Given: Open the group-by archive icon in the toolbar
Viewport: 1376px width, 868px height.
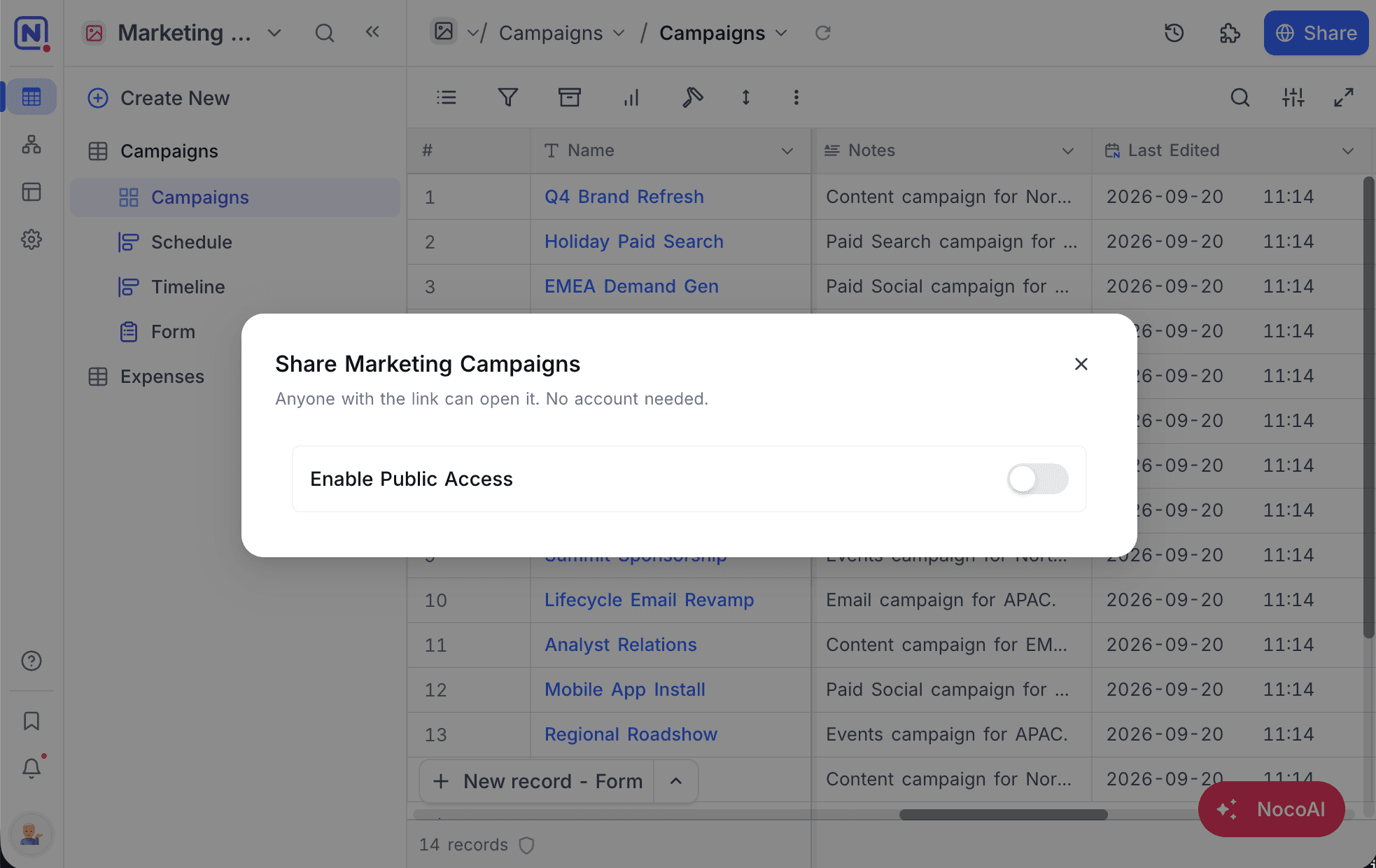Looking at the screenshot, I should pos(569,97).
